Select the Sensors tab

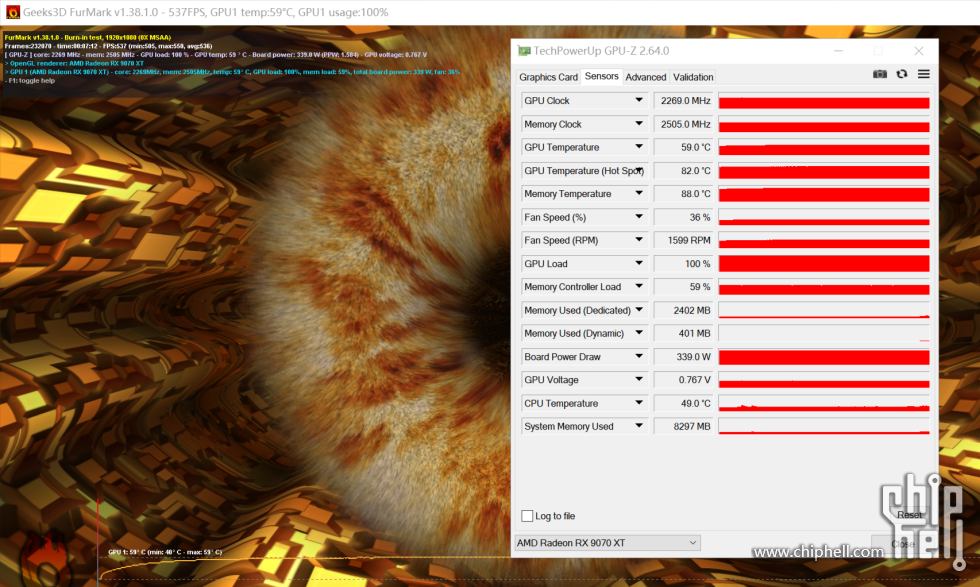[x=601, y=76]
